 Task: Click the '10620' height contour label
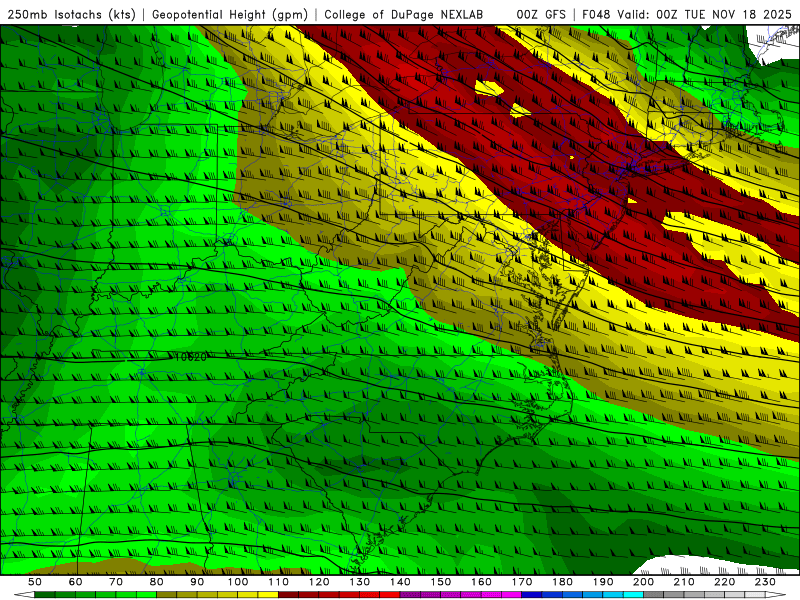tap(190, 357)
